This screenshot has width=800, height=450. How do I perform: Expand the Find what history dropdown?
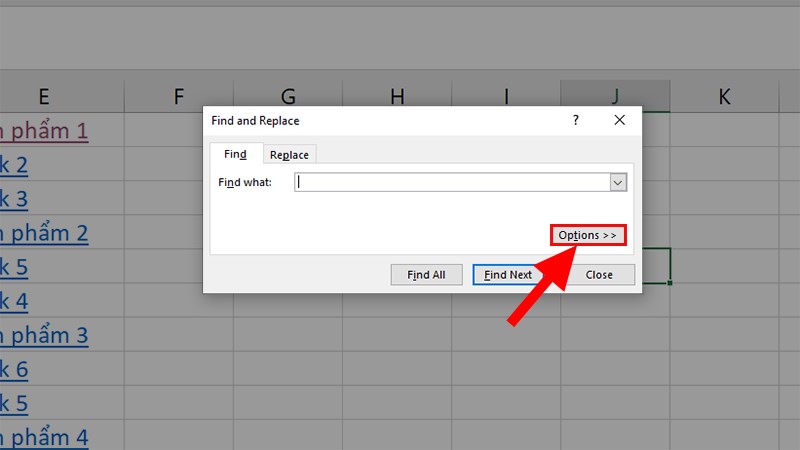tap(618, 182)
